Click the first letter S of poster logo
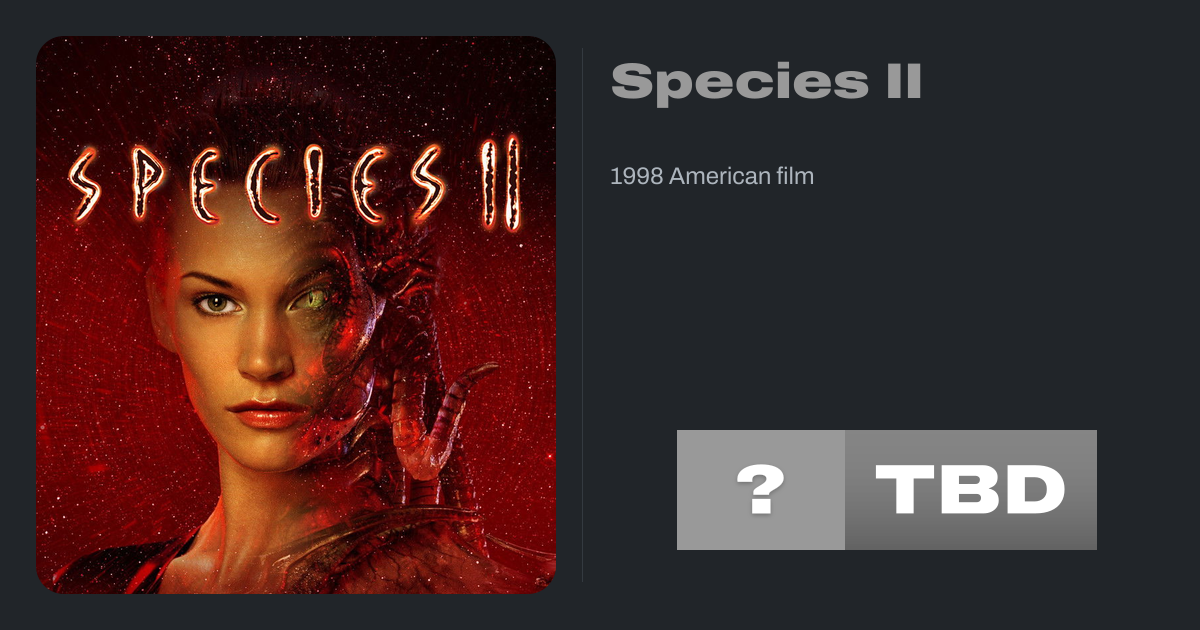Screen dimensions: 1200x630 tap(87, 185)
